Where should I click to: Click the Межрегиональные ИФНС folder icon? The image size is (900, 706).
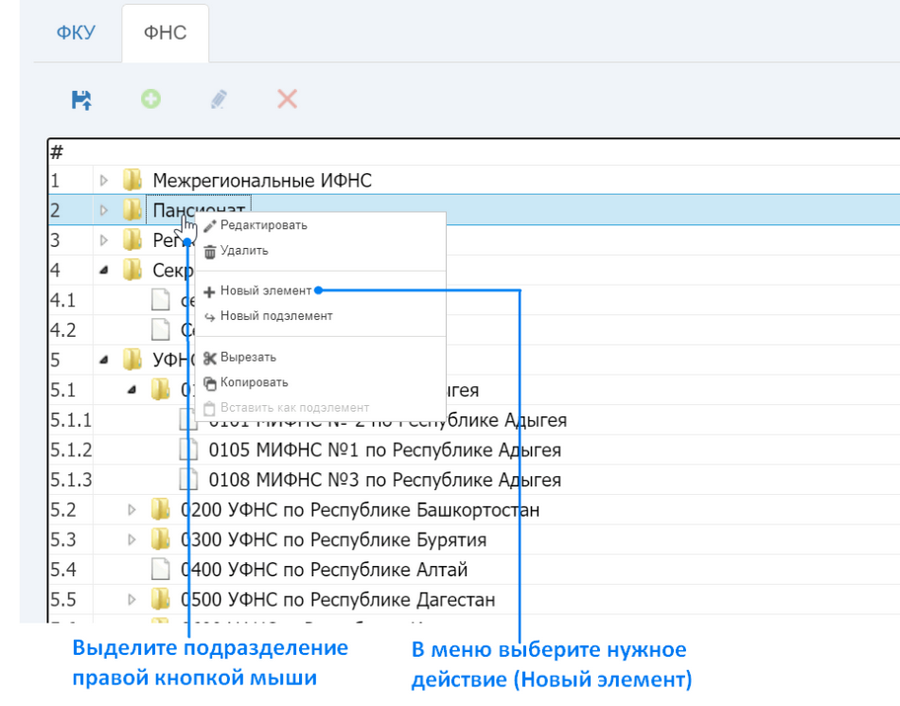(x=133, y=180)
